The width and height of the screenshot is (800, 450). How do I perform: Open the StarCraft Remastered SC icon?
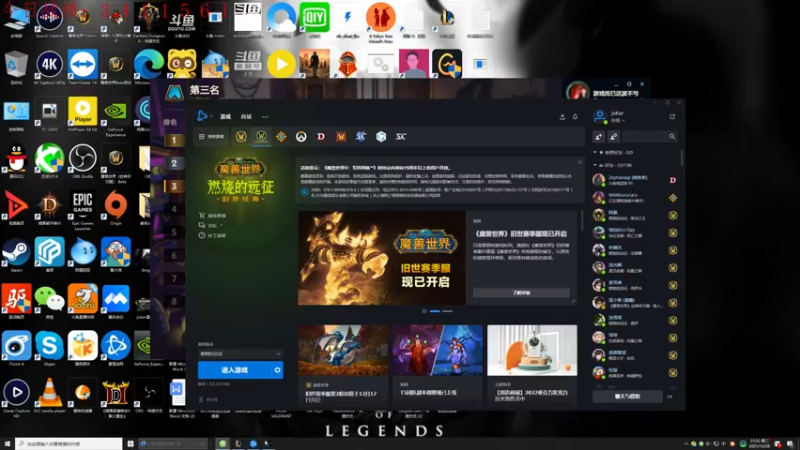coord(401,136)
